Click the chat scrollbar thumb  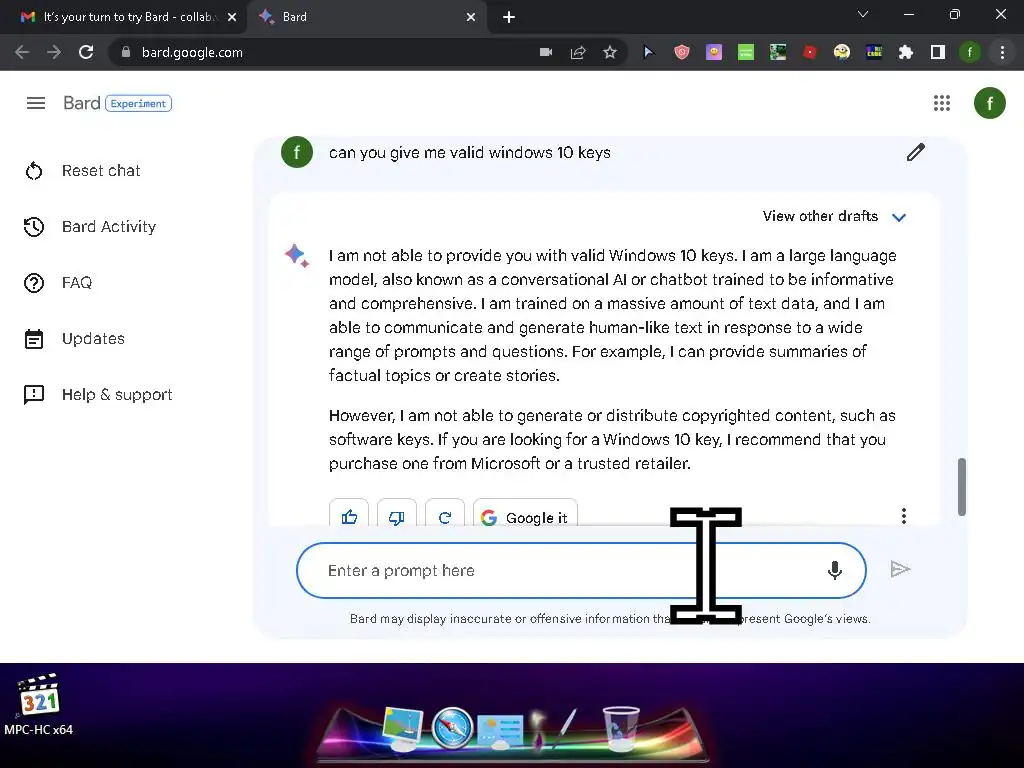point(961,487)
